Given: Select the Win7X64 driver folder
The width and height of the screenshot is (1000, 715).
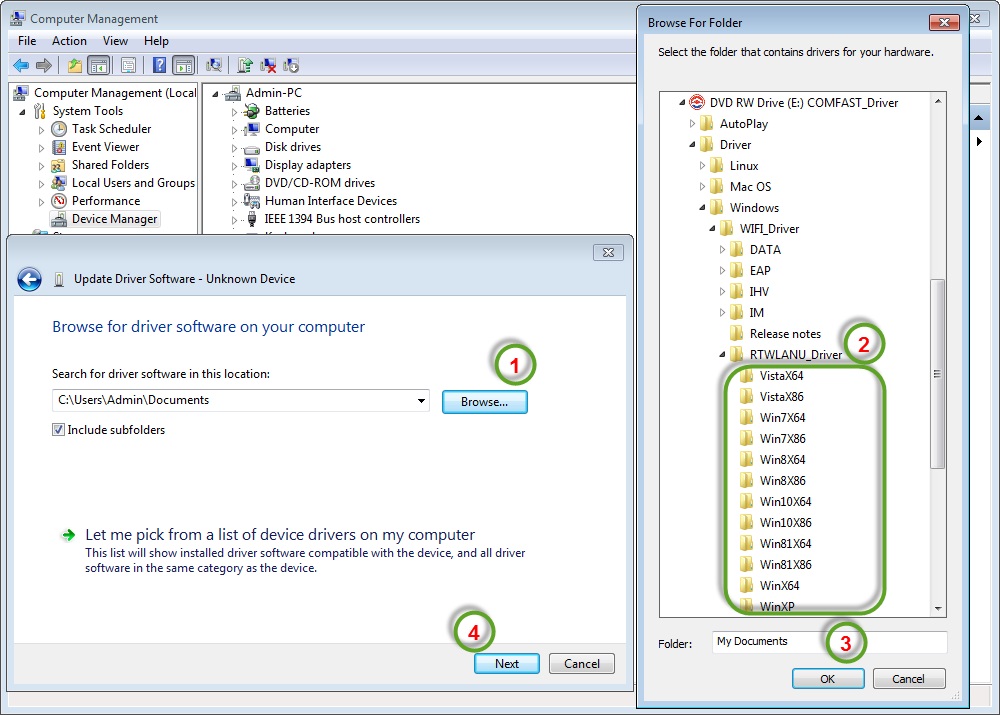Looking at the screenshot, I should pos(782,418).
